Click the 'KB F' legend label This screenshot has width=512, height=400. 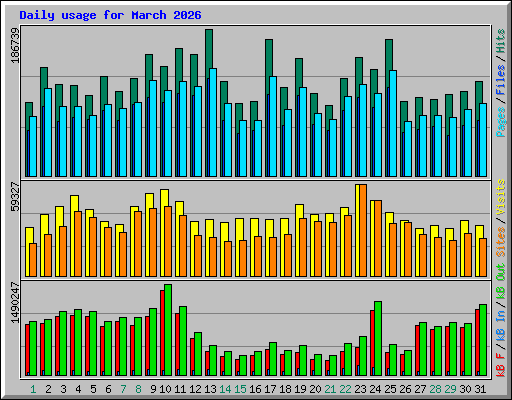500,365
